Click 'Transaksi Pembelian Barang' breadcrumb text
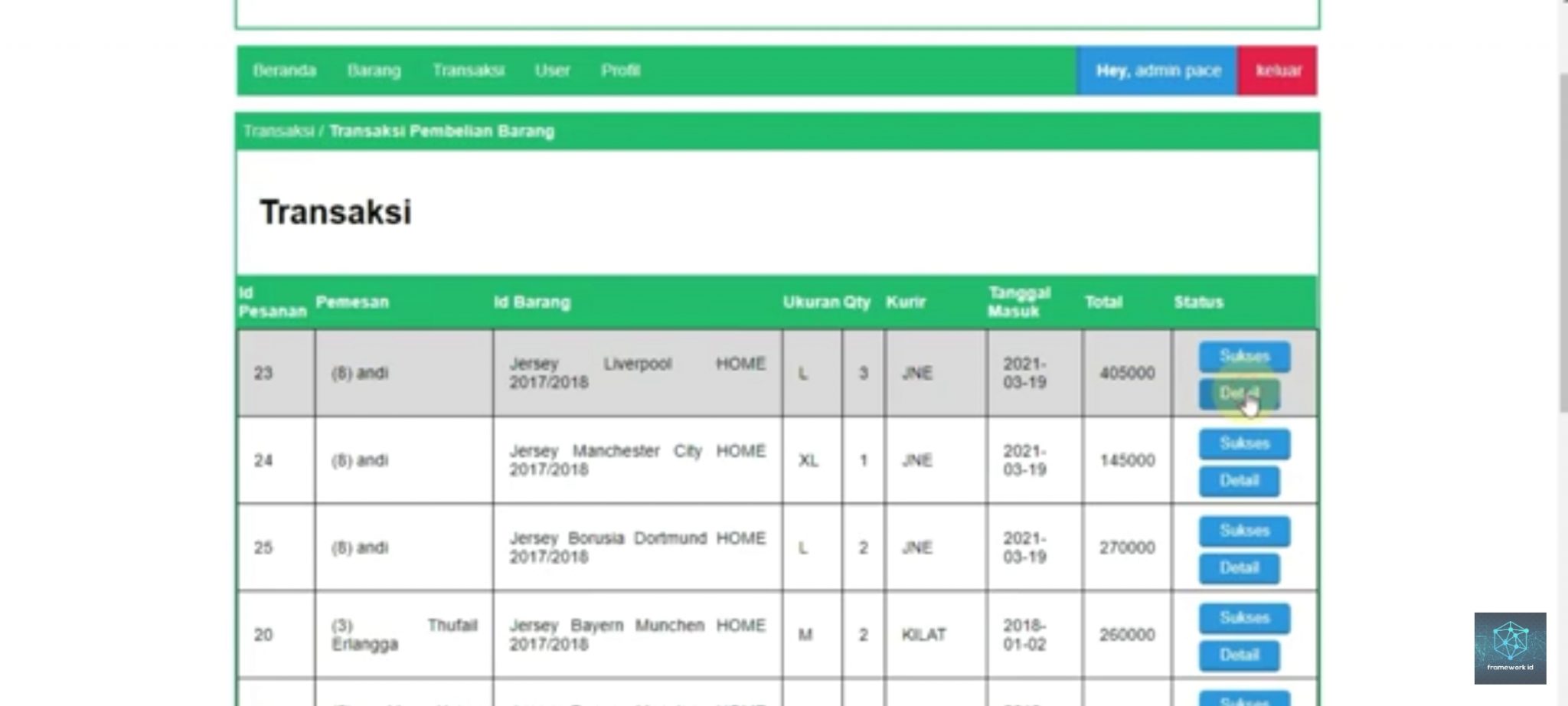The image size is (1568, 706). tap(442, 130)
